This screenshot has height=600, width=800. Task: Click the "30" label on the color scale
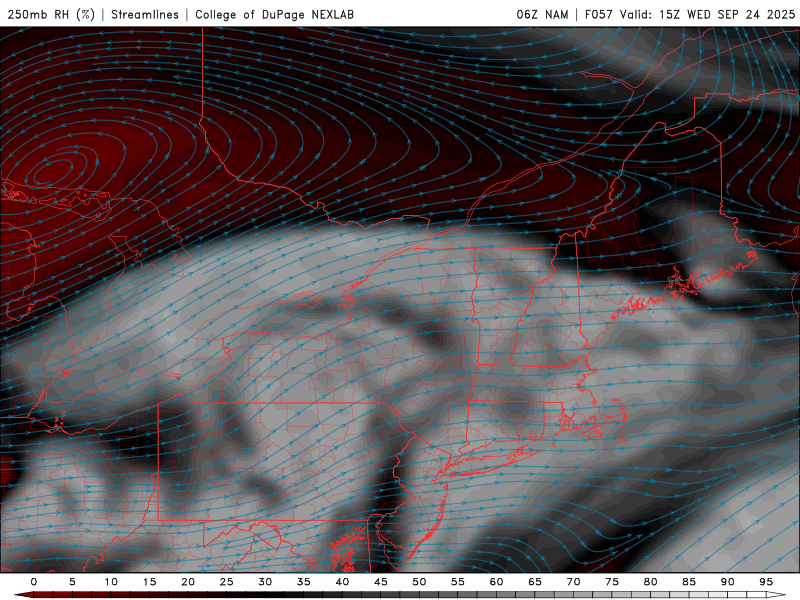click(x=265, y=582)
